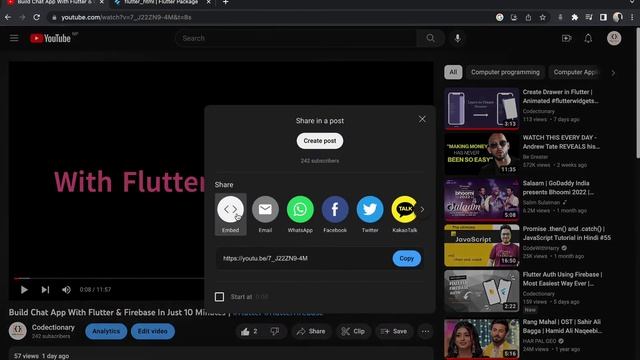640x360 pixels.
Task: Open Salaam GoDaddy India video thumbnail
Action: click(482, 199)
